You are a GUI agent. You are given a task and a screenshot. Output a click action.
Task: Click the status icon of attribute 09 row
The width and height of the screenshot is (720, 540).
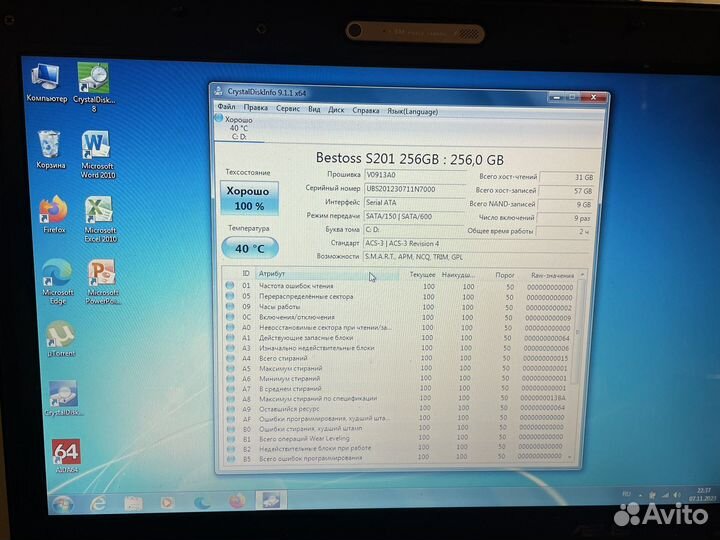tap(230, 306)
